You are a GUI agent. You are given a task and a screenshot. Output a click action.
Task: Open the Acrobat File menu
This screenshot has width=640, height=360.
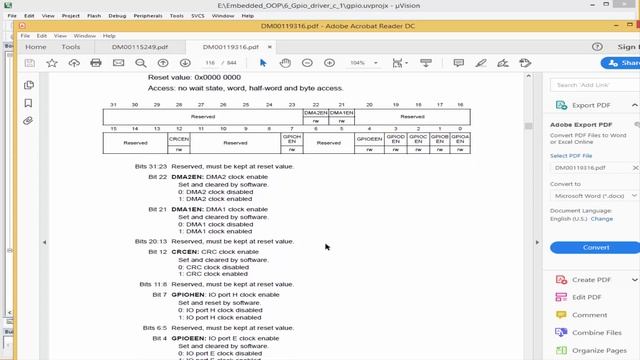tap(25, 36)
